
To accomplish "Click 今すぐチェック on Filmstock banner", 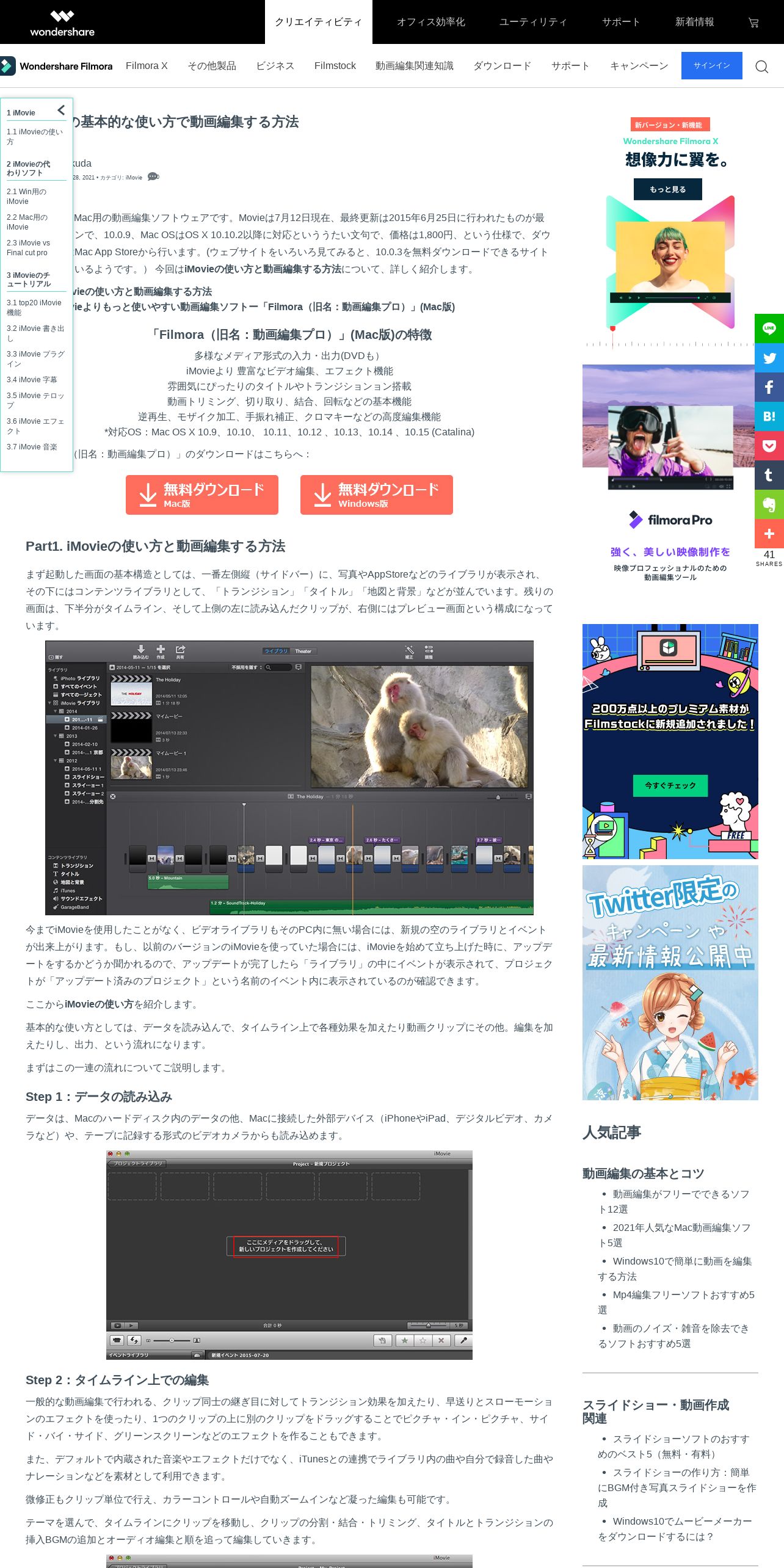I will pyautogui.click(x=670, y=786).
